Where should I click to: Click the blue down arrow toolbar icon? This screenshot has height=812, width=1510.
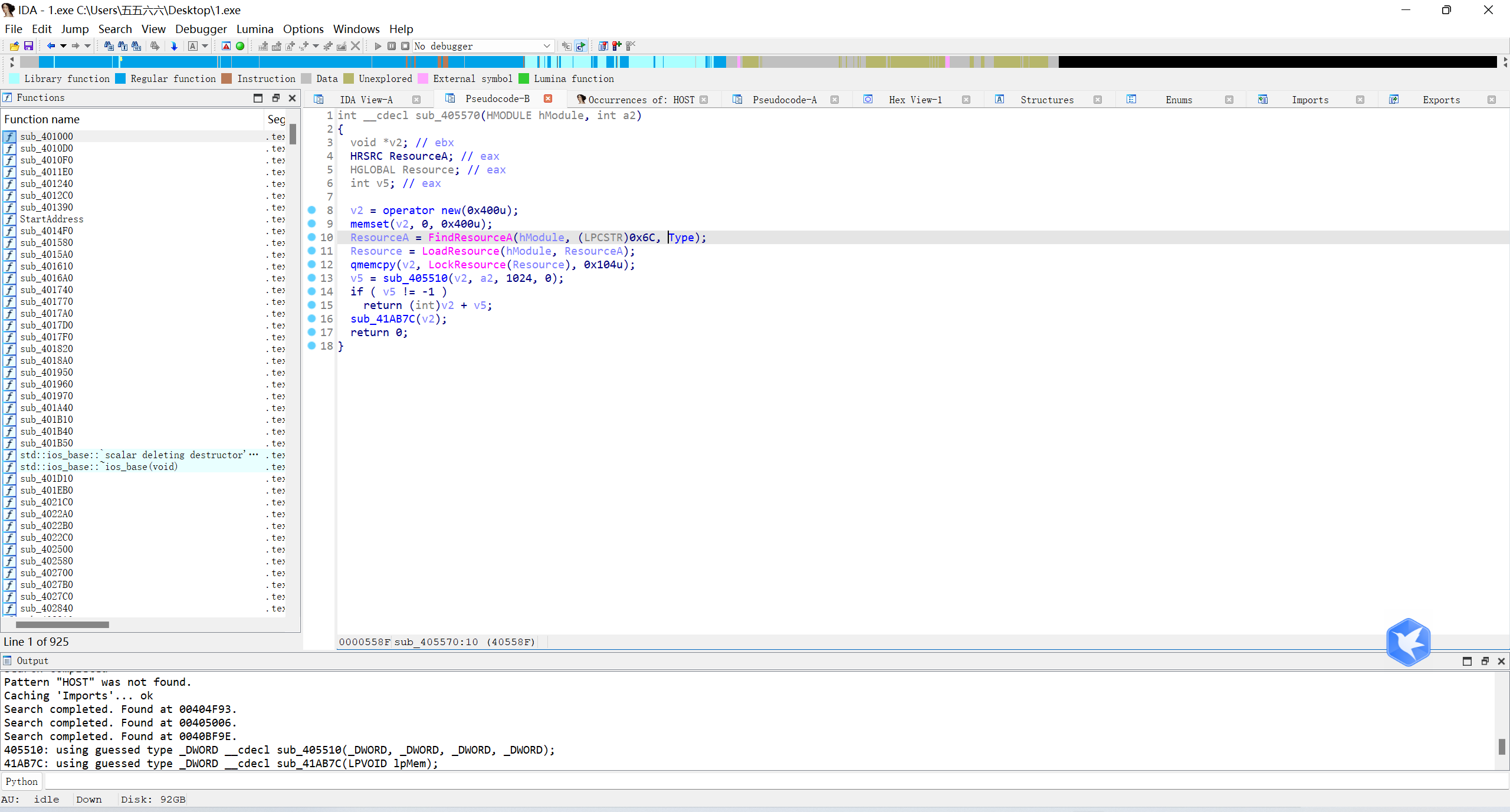pyautogui.click(x=174, y=46)
